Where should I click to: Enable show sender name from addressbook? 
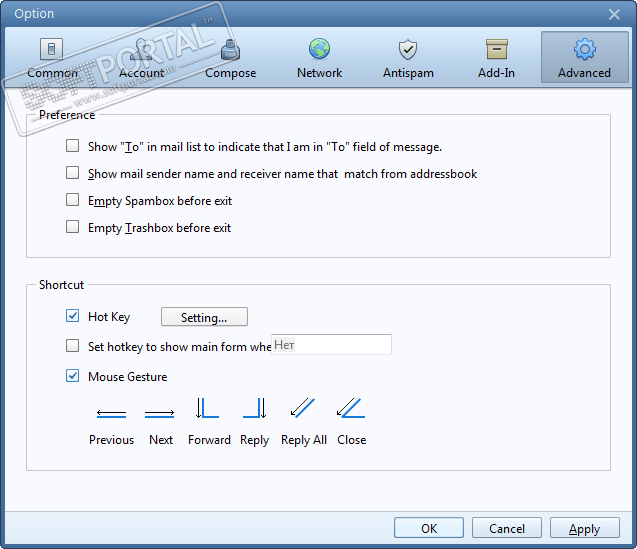tap(72, 173)
